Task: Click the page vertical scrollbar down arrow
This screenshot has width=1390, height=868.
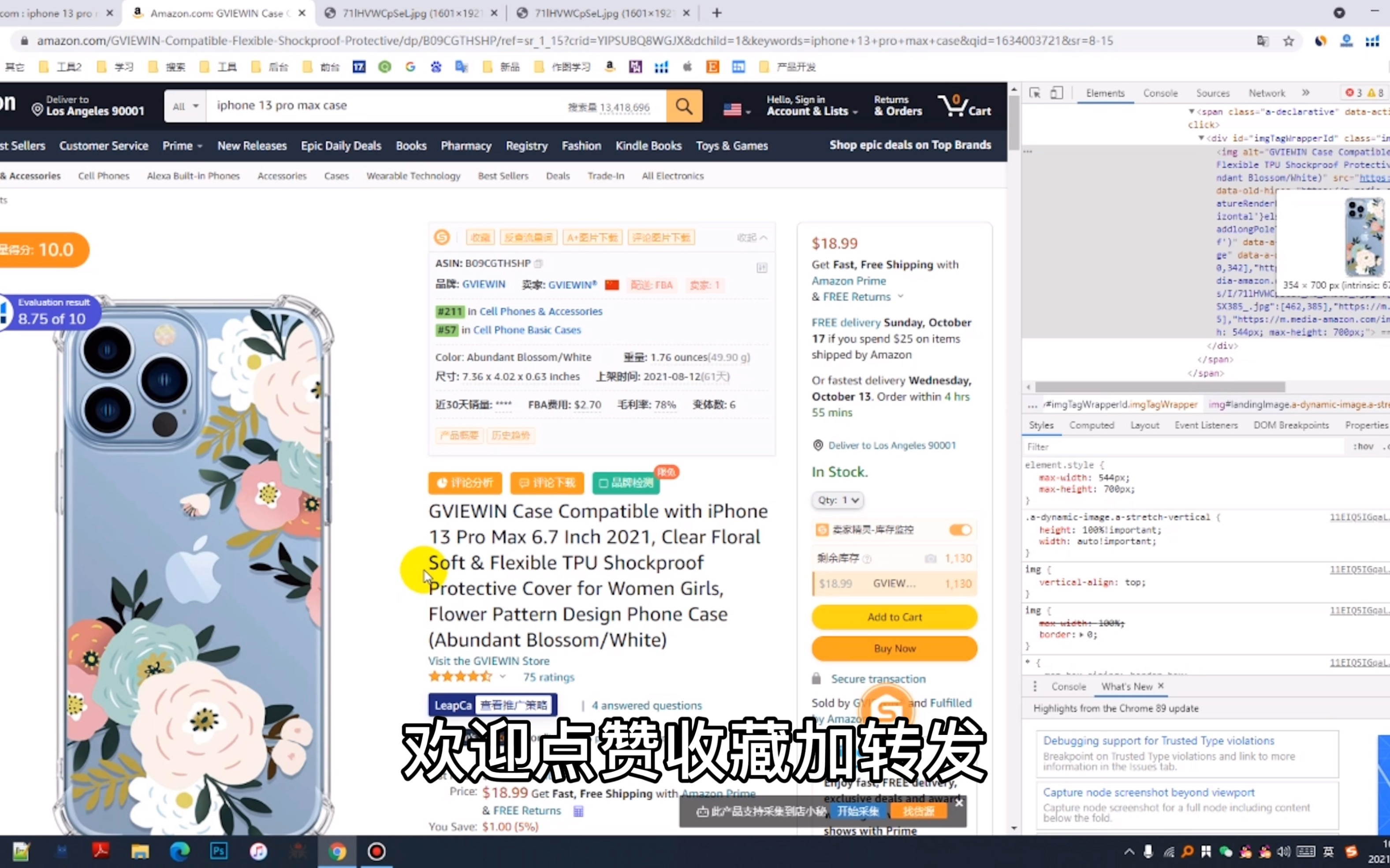Action: [1014, 828]
